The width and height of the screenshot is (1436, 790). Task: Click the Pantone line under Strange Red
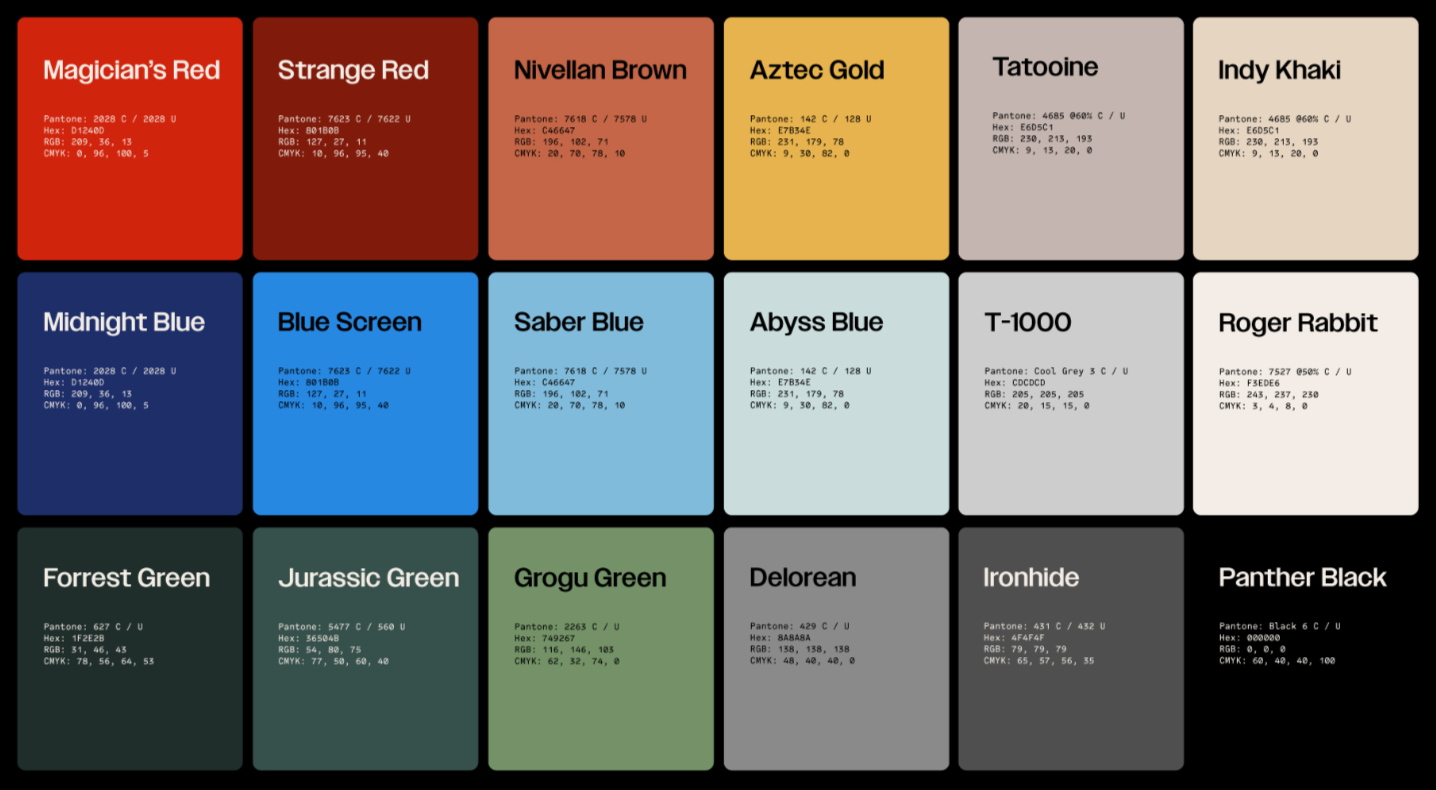[x=345, y=119]
